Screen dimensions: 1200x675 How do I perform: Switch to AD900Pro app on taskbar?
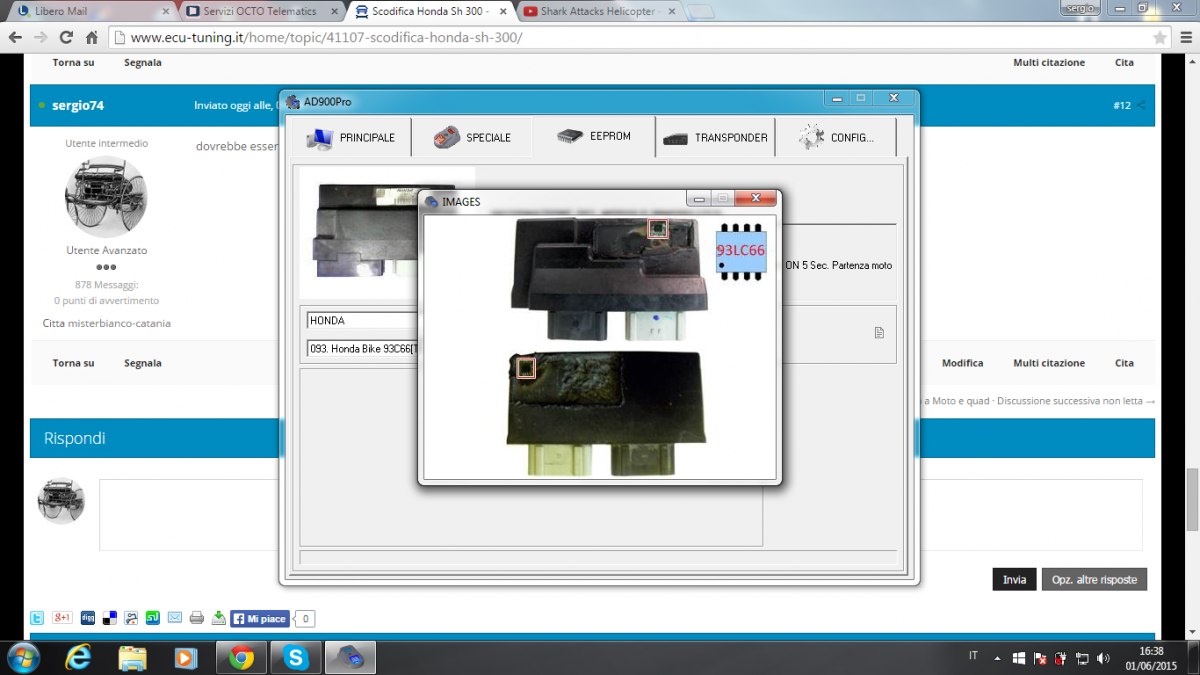349,657
